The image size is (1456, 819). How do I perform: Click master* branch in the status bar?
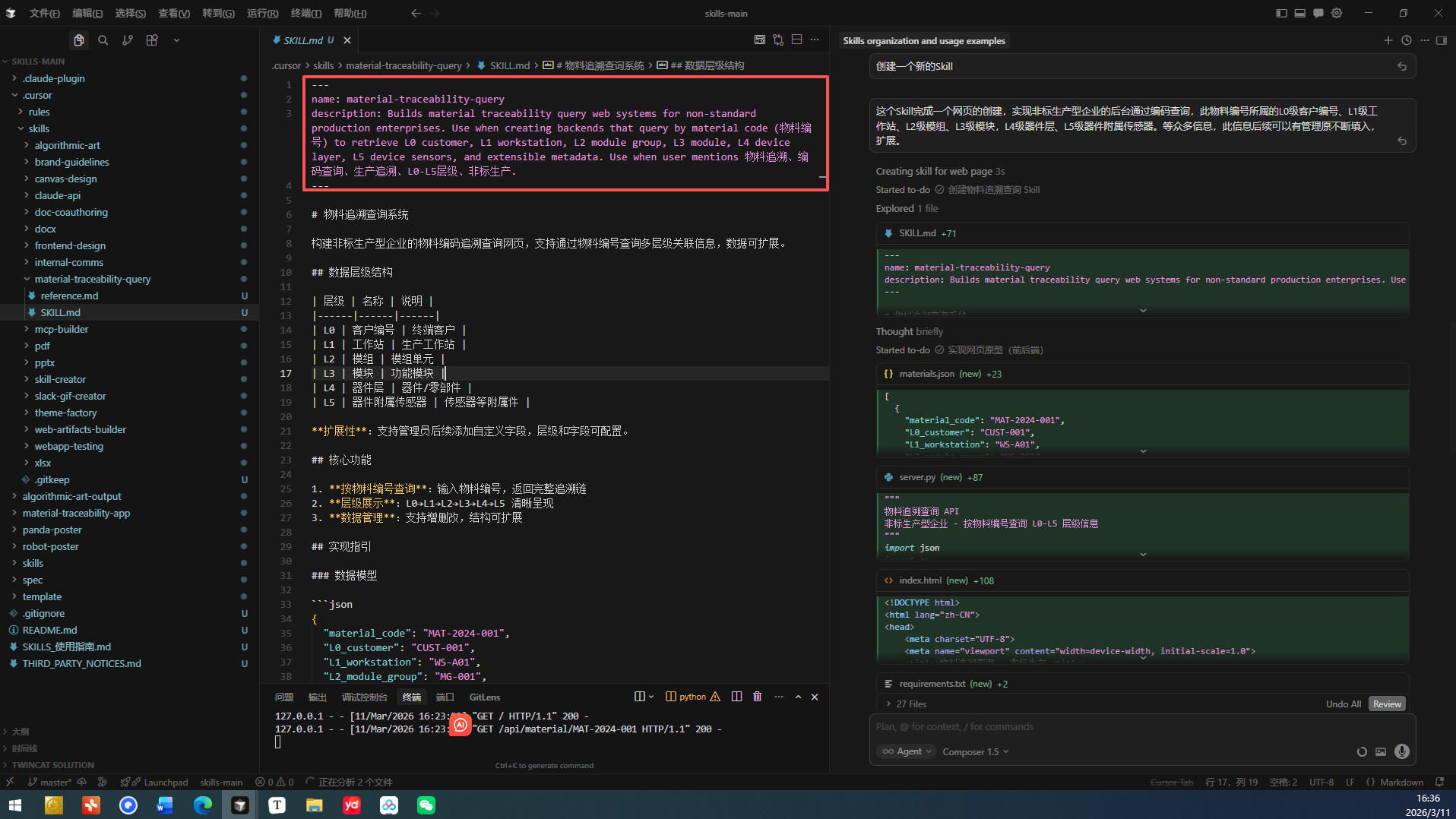coord(51,782)
